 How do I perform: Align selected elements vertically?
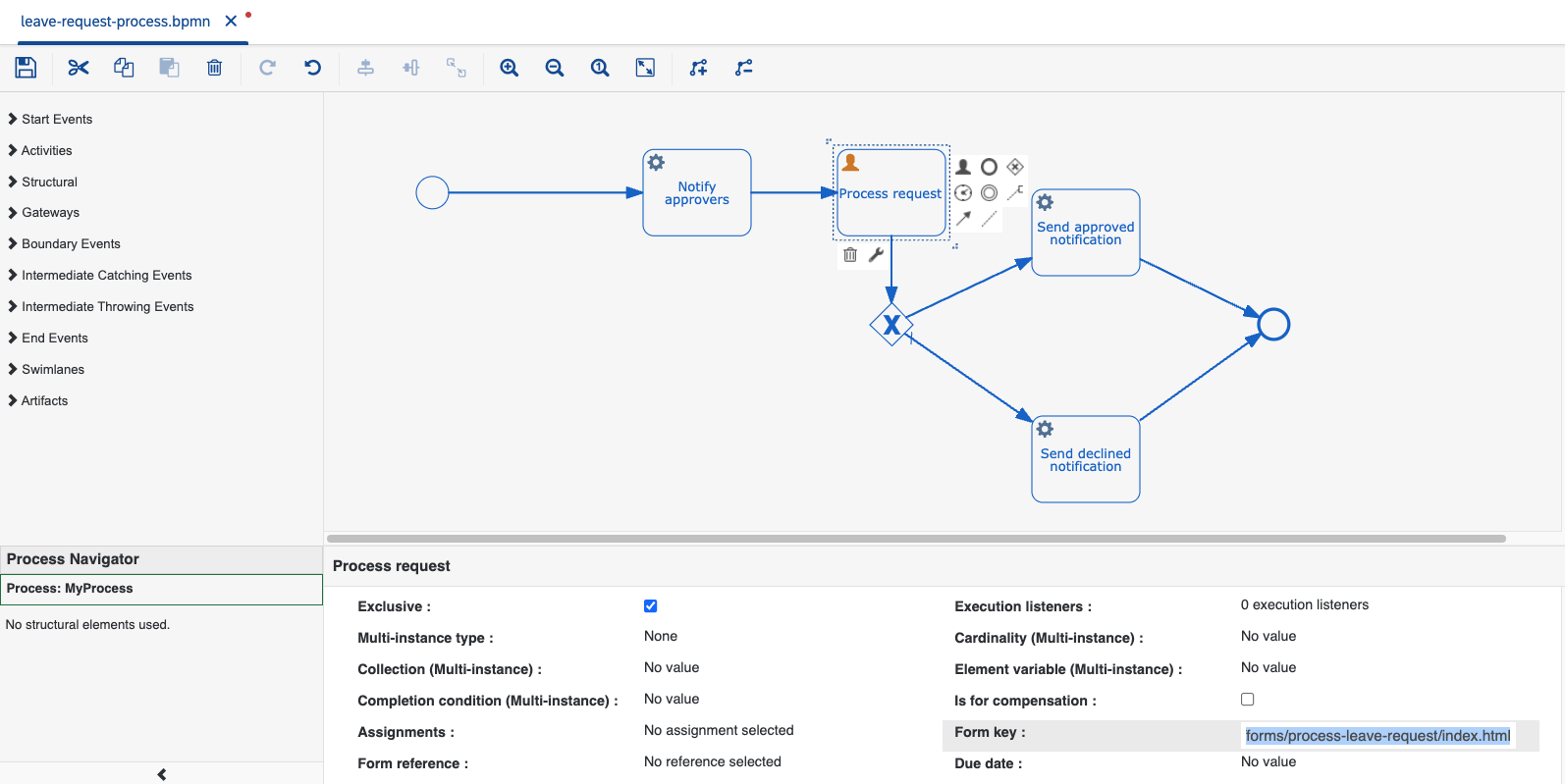tap(365, 68)
